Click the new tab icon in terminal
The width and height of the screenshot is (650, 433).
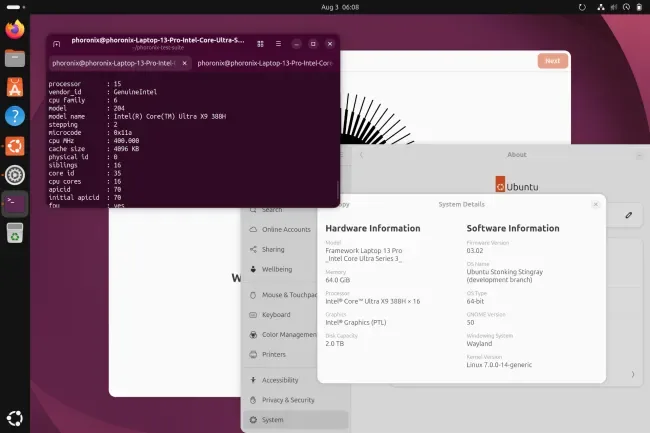(x=57, y=44)
